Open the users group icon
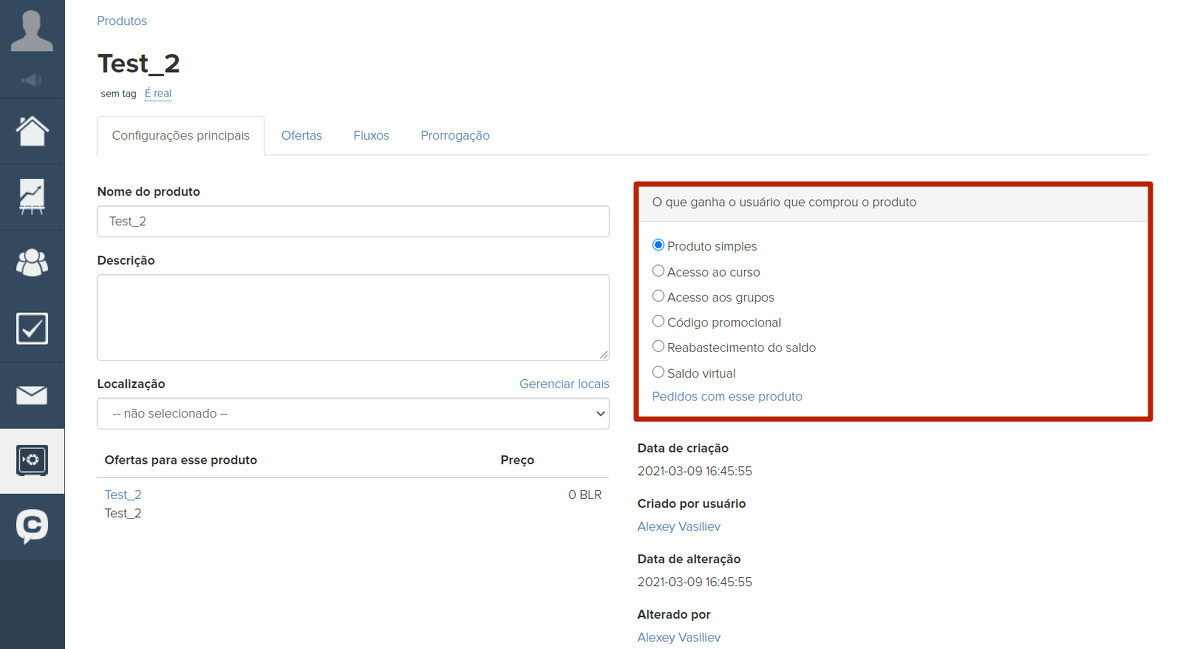1200x649 pixels. pyautogui.click(x=32, y=262)
